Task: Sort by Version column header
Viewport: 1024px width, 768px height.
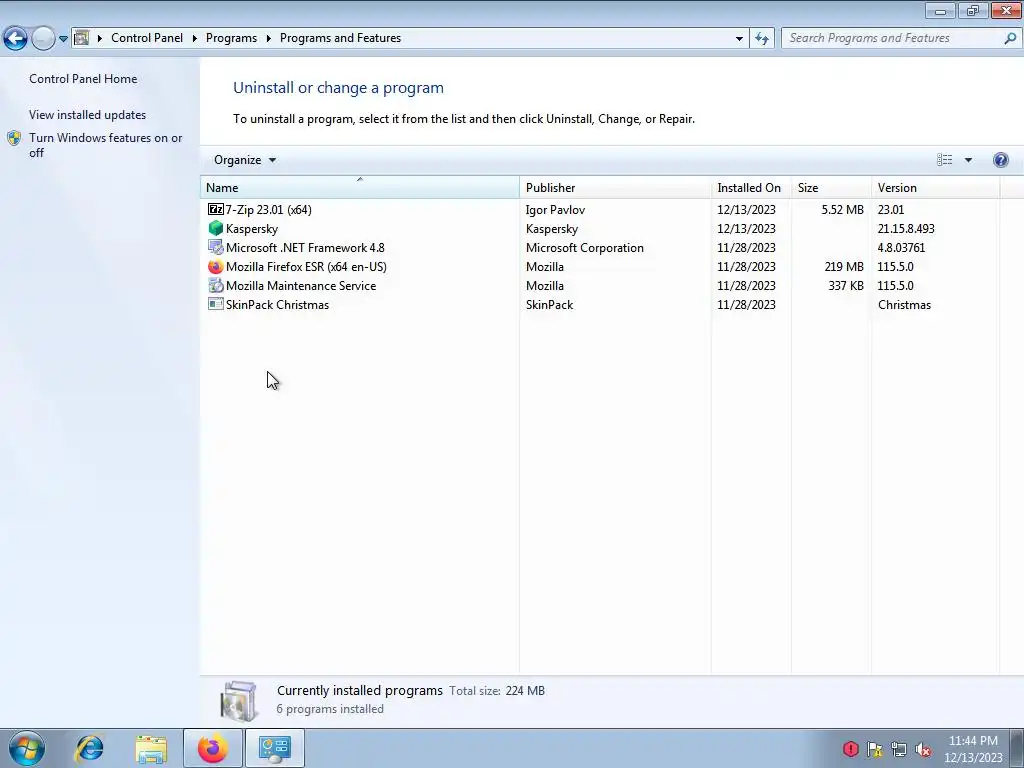Action: pos(935,187)
